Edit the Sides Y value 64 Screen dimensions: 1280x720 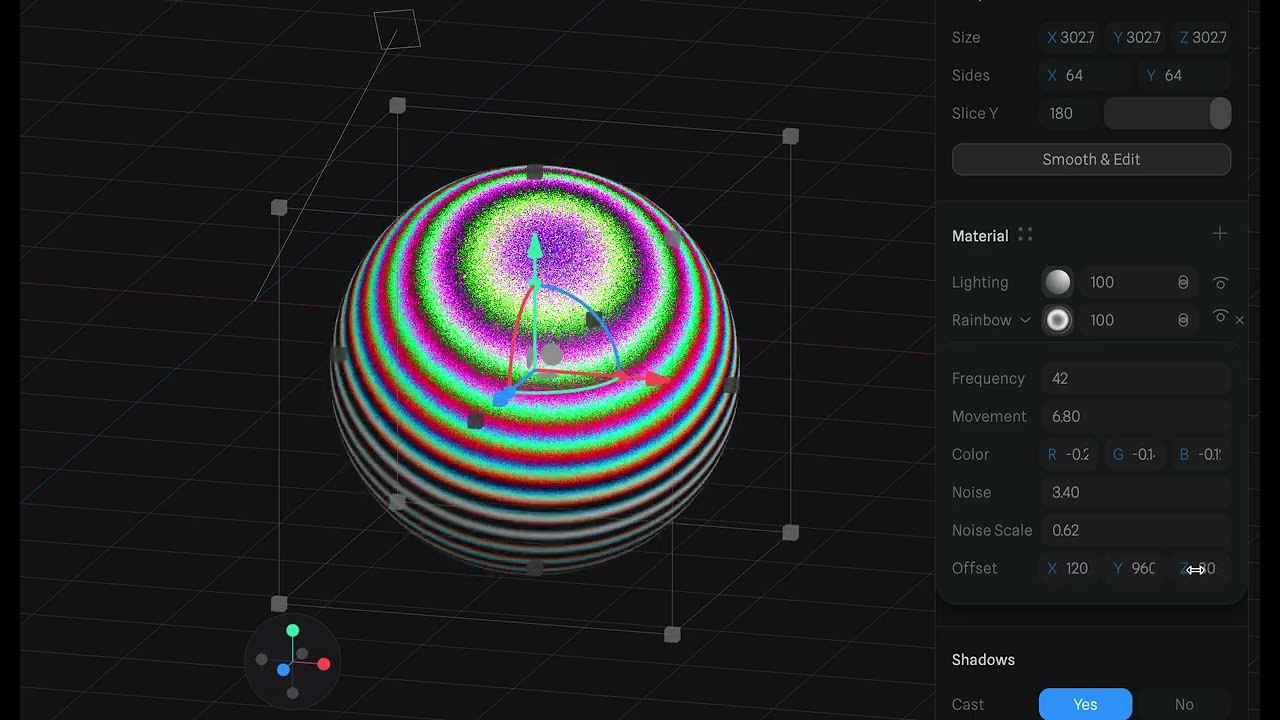coord(1184,75)
